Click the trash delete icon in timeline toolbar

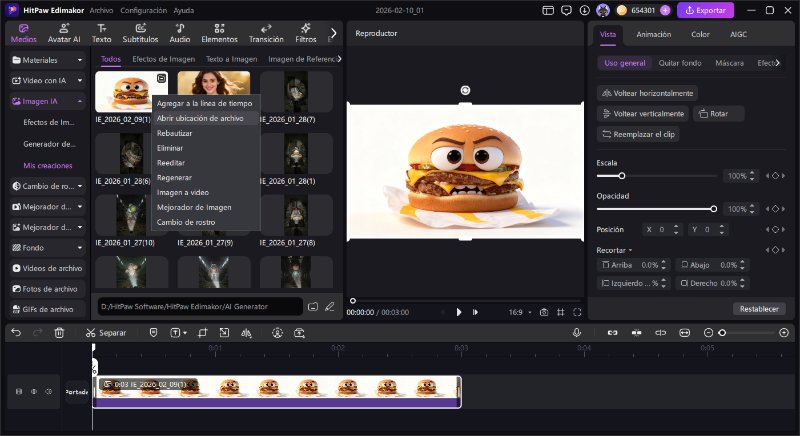click(x=59, y=332)
